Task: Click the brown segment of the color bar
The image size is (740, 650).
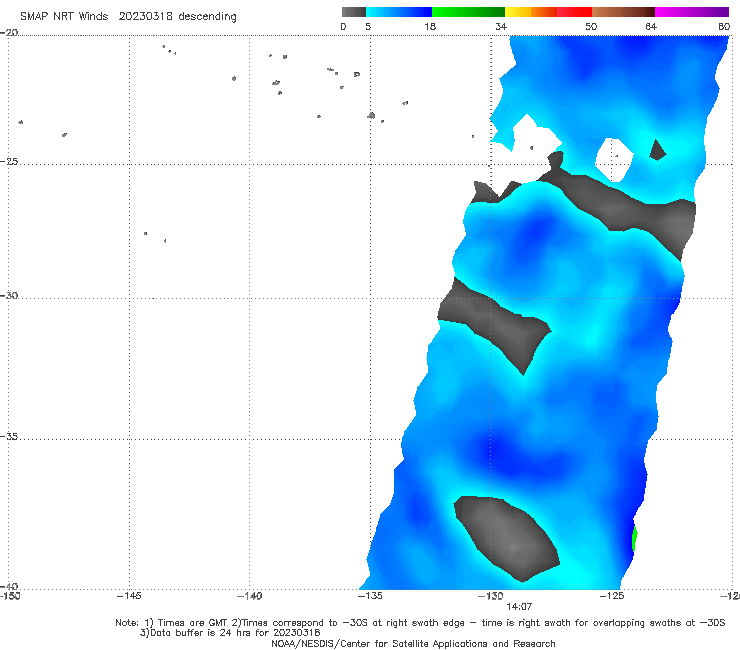Action: click(x=623, y=12)
